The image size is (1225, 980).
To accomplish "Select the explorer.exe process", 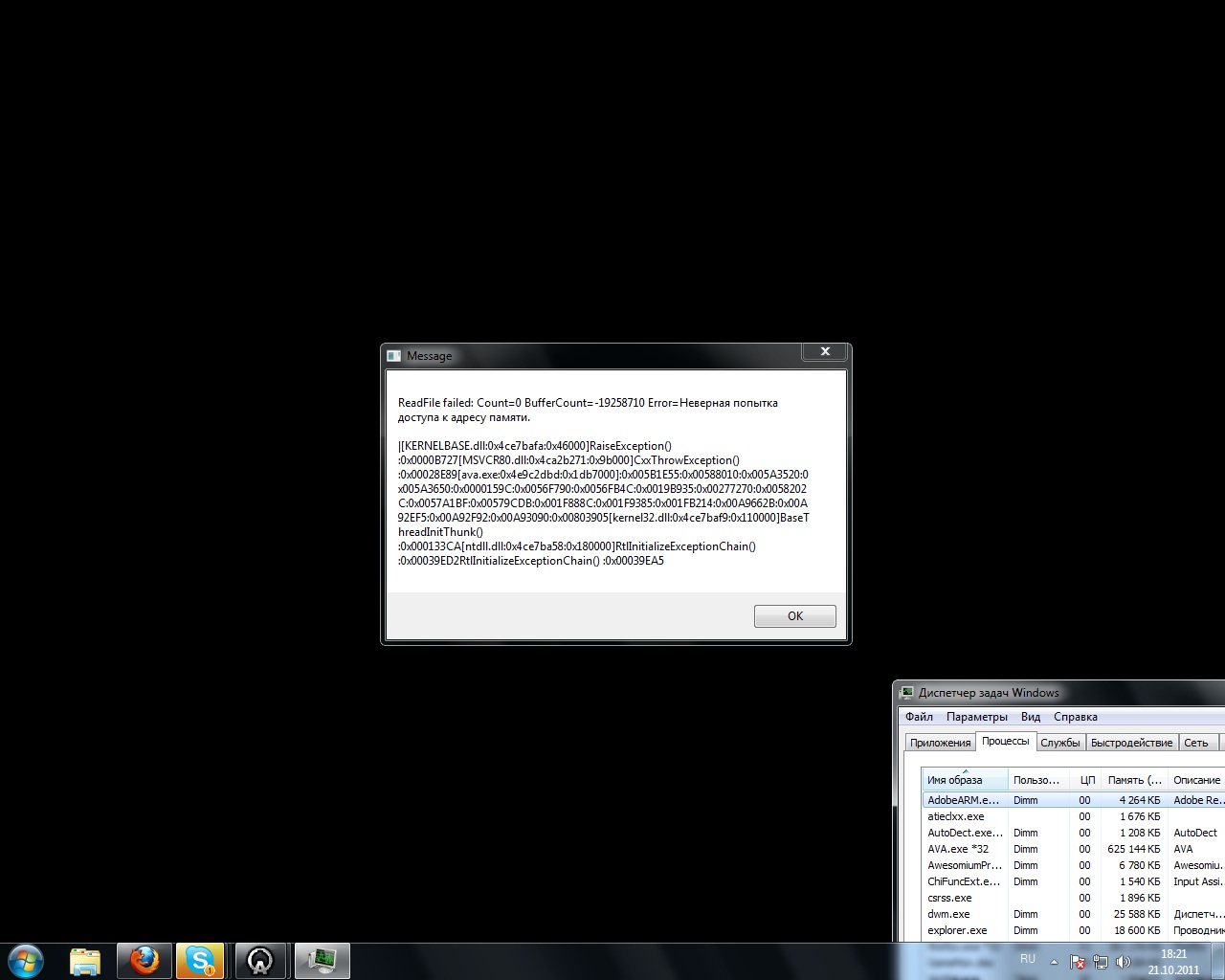I will tap(1074, 930).
